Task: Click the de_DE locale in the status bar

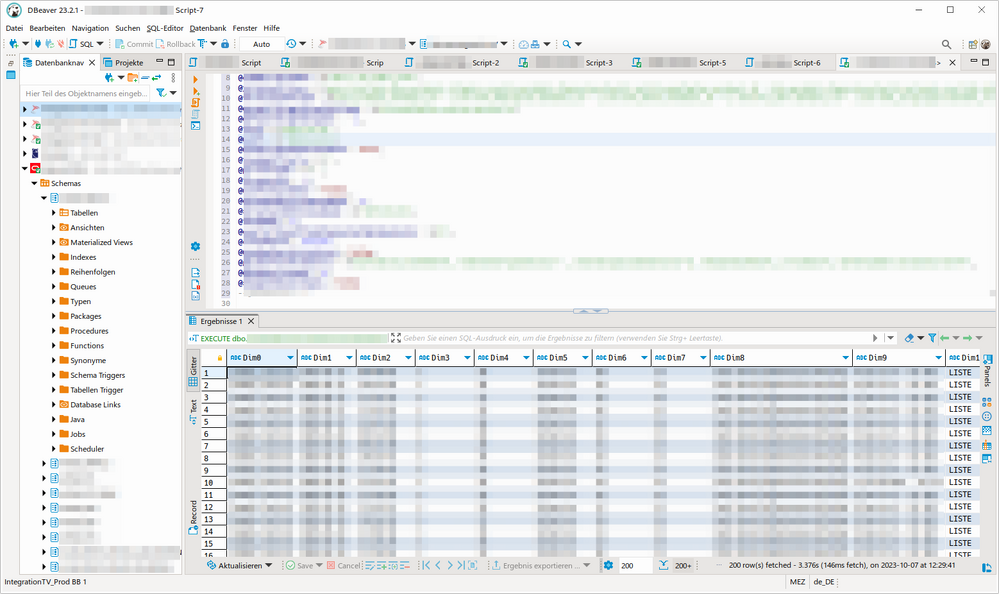Action: [x=824, y=582]
